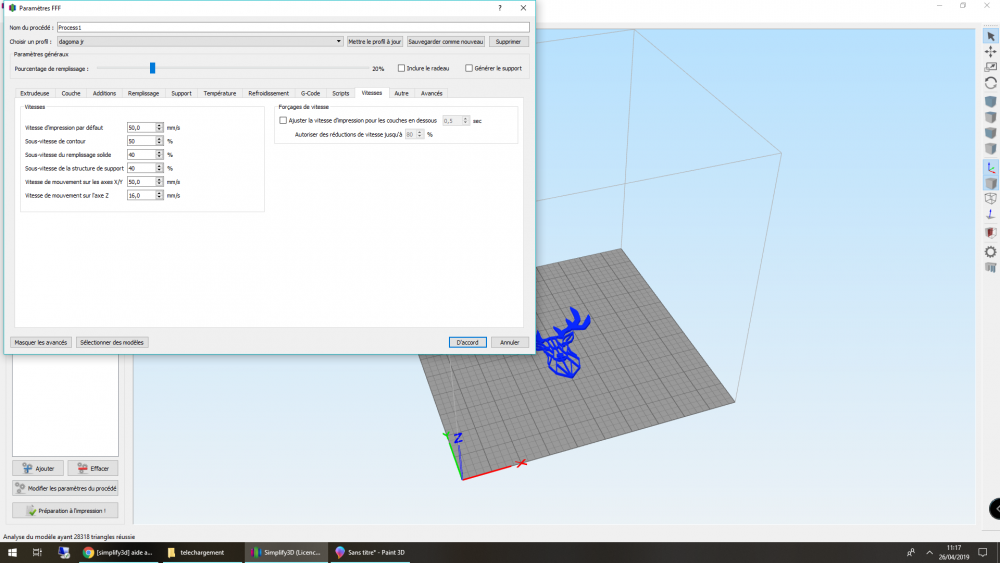This screenshot has width=1000, height=563.
Task: Open the Remplissage tab
Action: (143, 93)
